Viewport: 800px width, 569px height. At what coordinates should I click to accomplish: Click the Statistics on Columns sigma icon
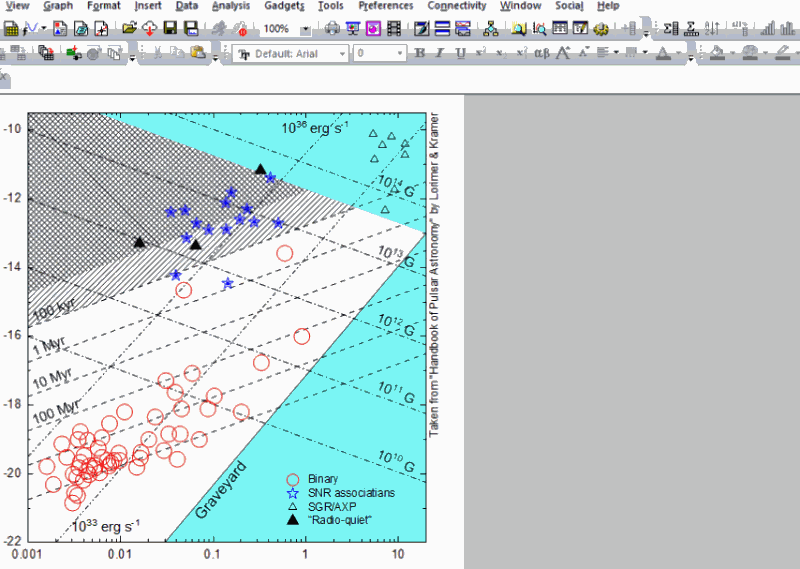click(669, 29)
